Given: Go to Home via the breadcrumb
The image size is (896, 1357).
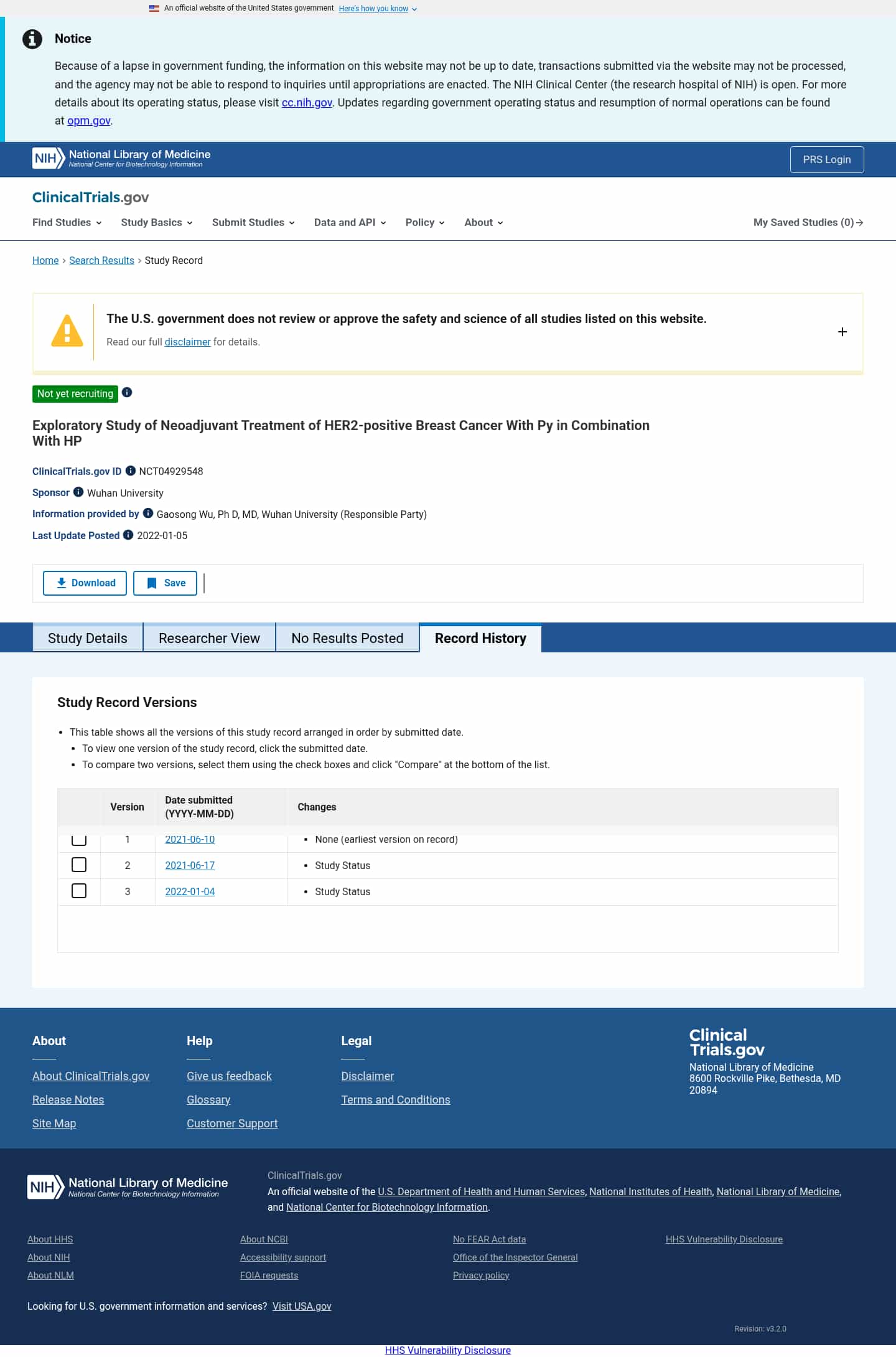Looking at the screenshot, I should [x=45, y=260].
